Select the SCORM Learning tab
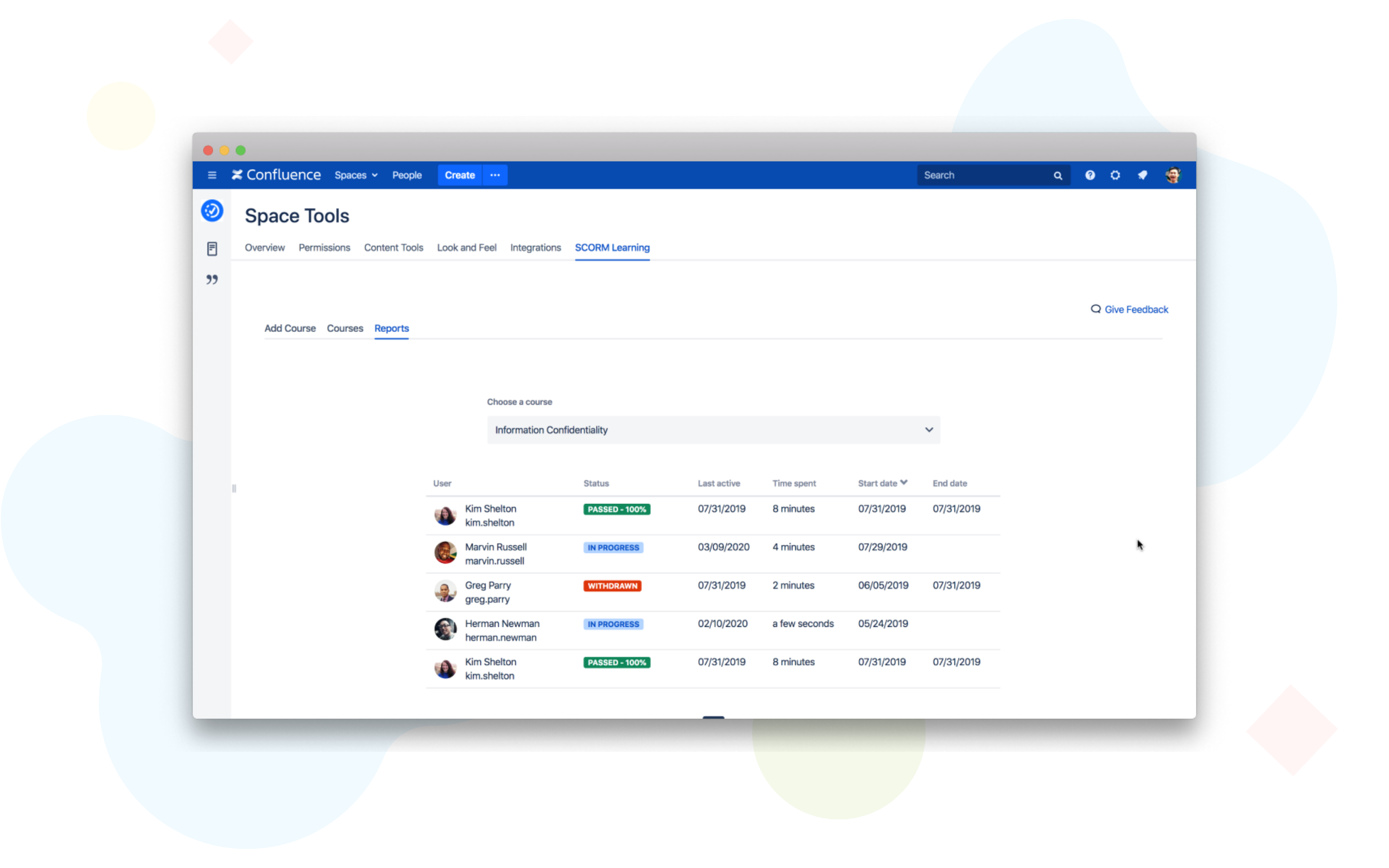1389x868 pixels. [612, 247]
